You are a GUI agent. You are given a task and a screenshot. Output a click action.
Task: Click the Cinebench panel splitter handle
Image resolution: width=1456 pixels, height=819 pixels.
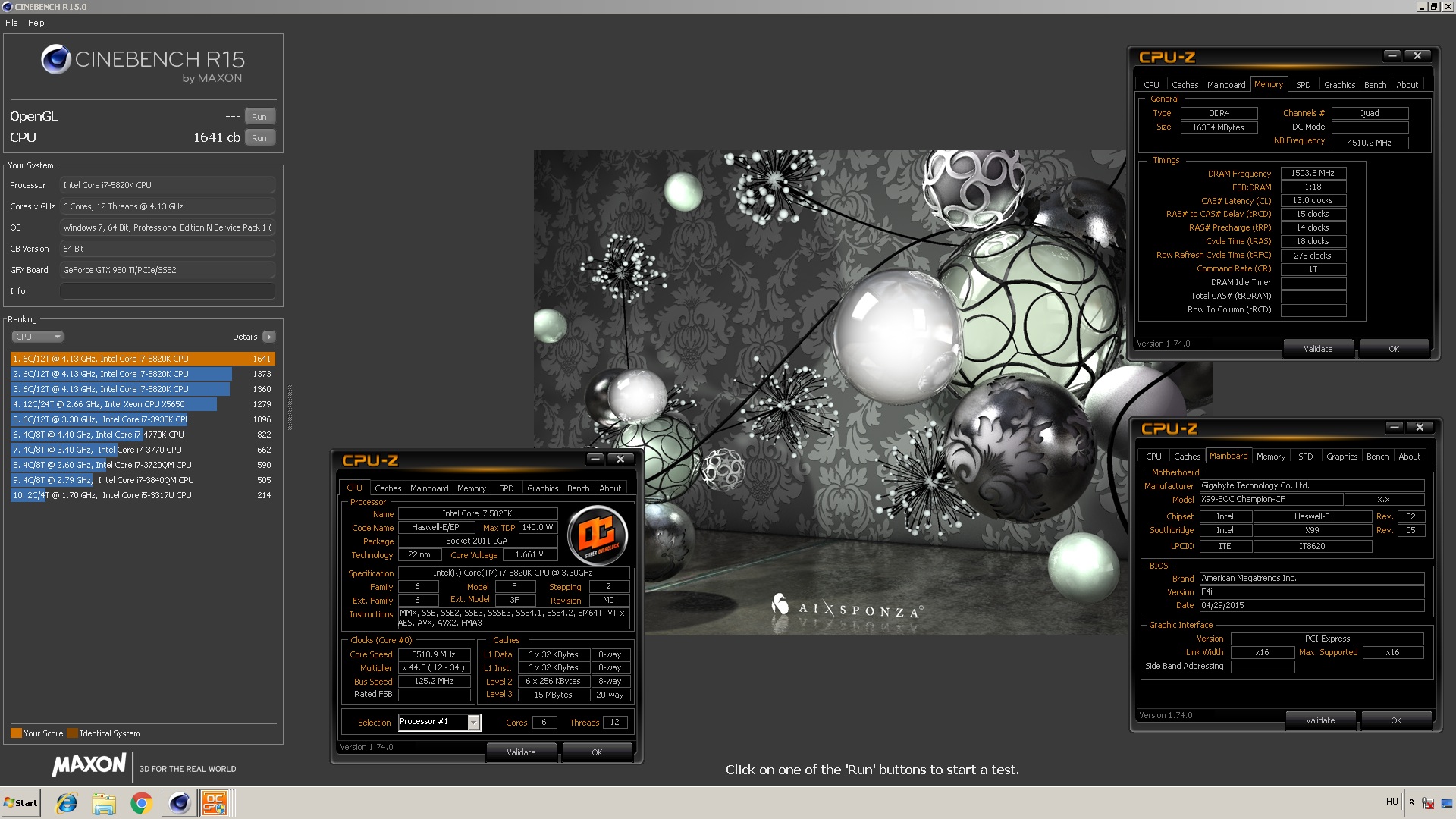coord(290,407)
